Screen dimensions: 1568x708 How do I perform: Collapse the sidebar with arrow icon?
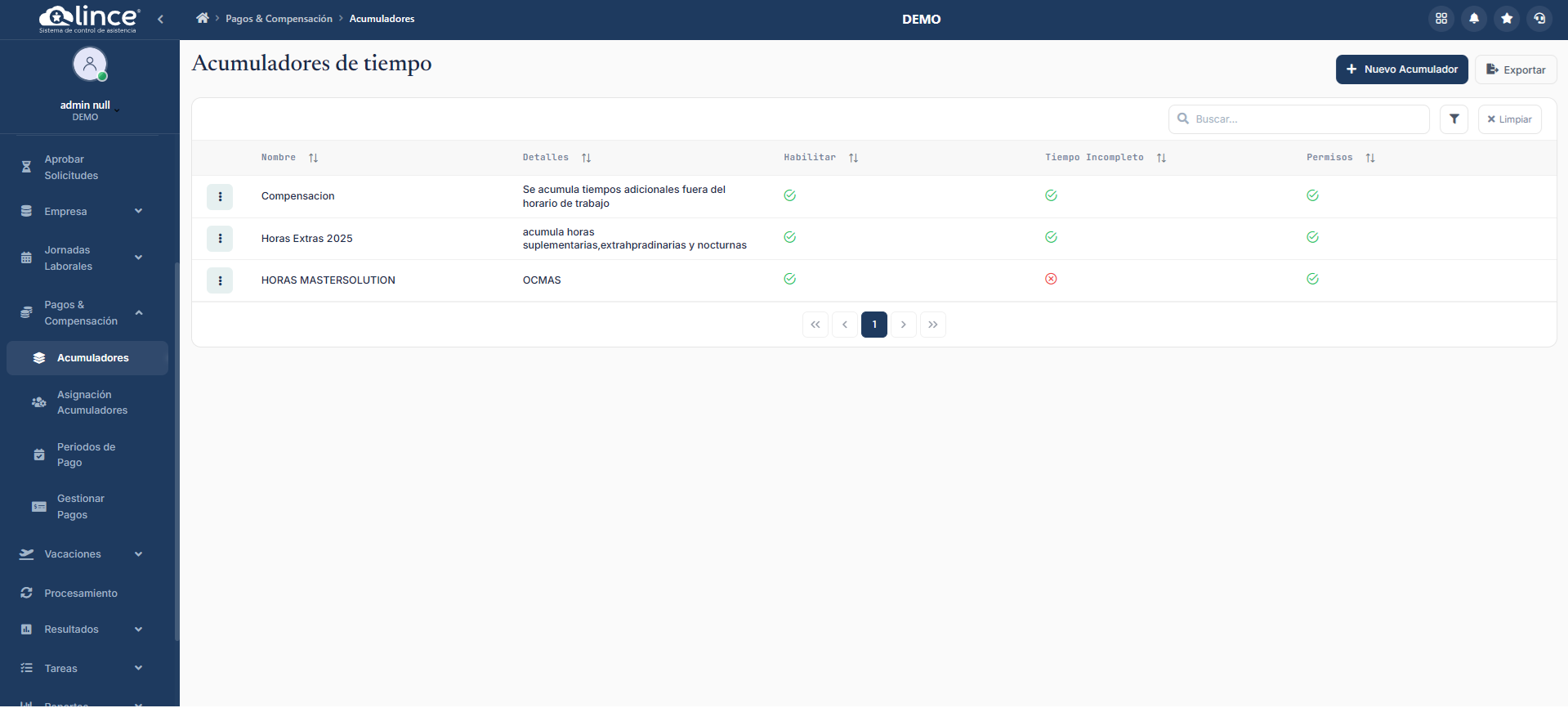click(161, 19)
